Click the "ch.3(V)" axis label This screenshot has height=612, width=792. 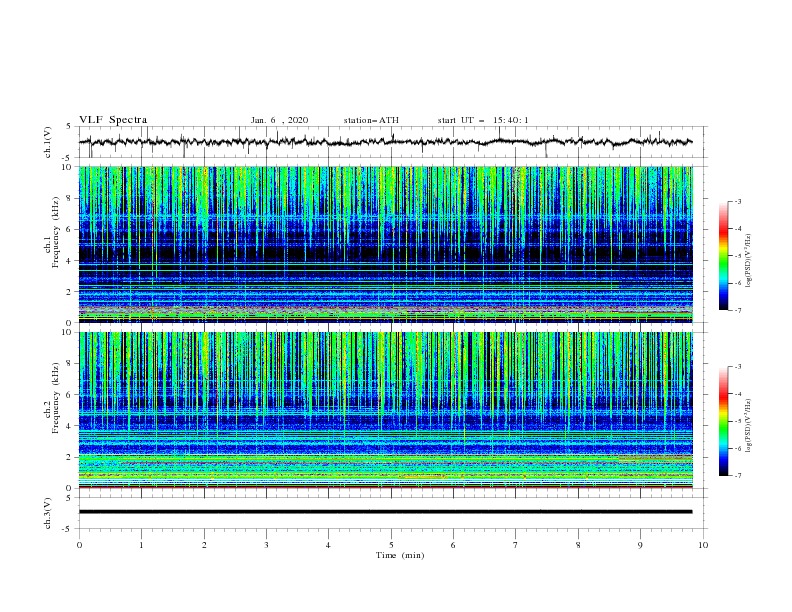48,513
